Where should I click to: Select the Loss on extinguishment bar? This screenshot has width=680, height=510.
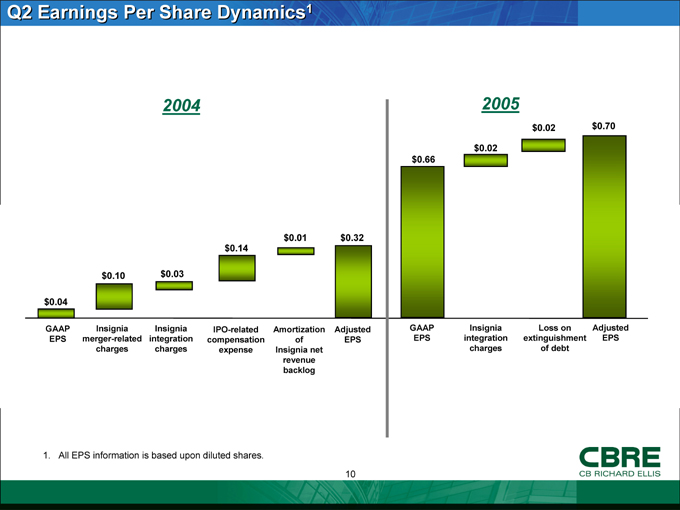543,145
